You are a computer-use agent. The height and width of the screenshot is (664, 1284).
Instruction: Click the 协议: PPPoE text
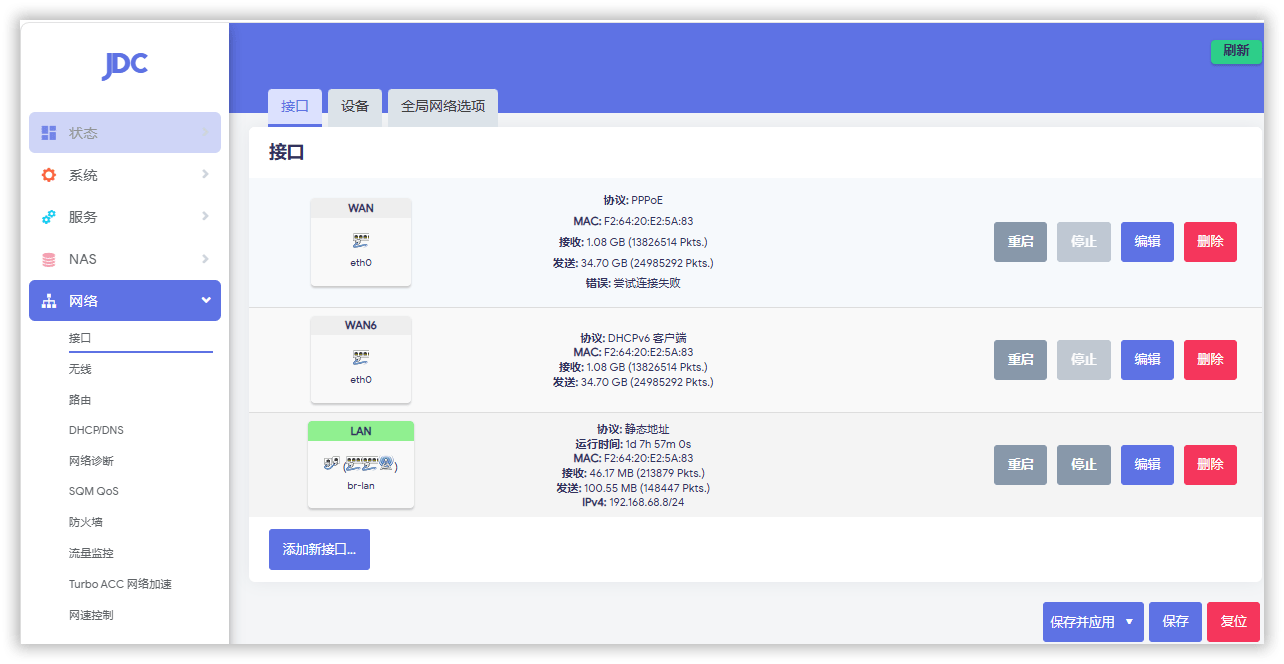pos(633,200)
